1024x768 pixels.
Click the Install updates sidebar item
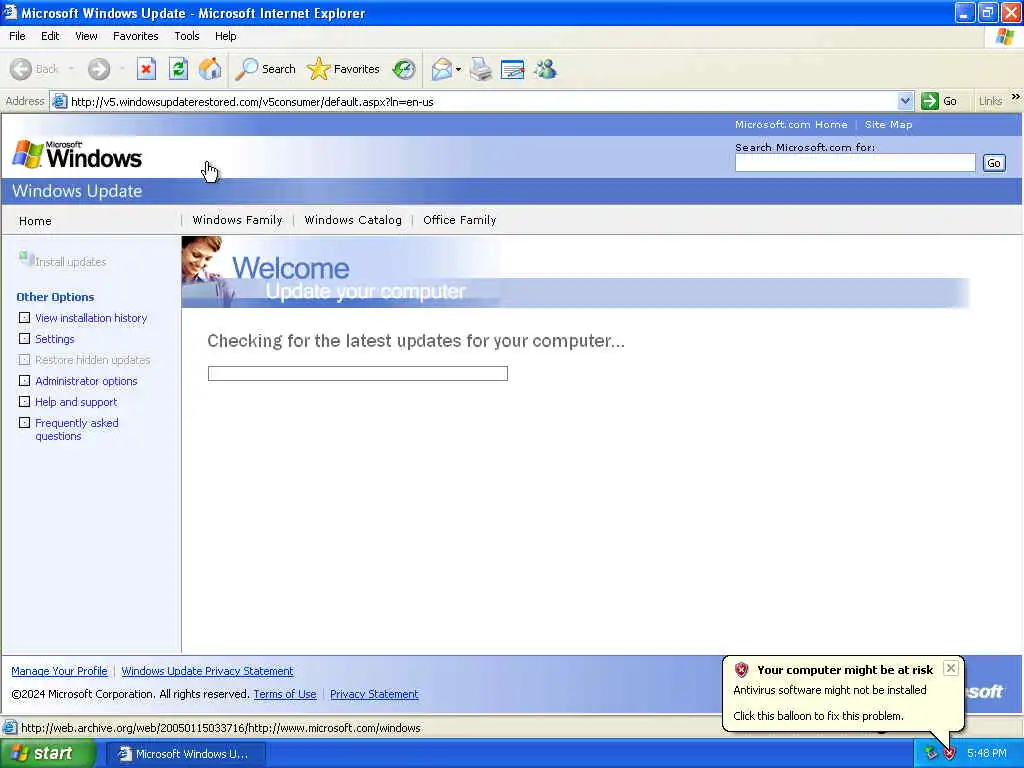click(63, 261)
